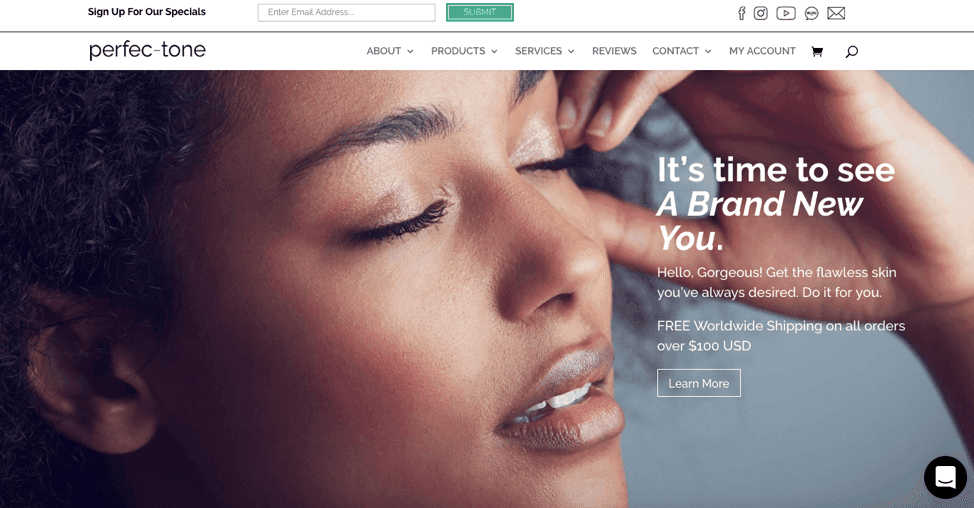This screenshot has height=508, width=974.
Task: Open the Services menu item
Action: (539, 51)
